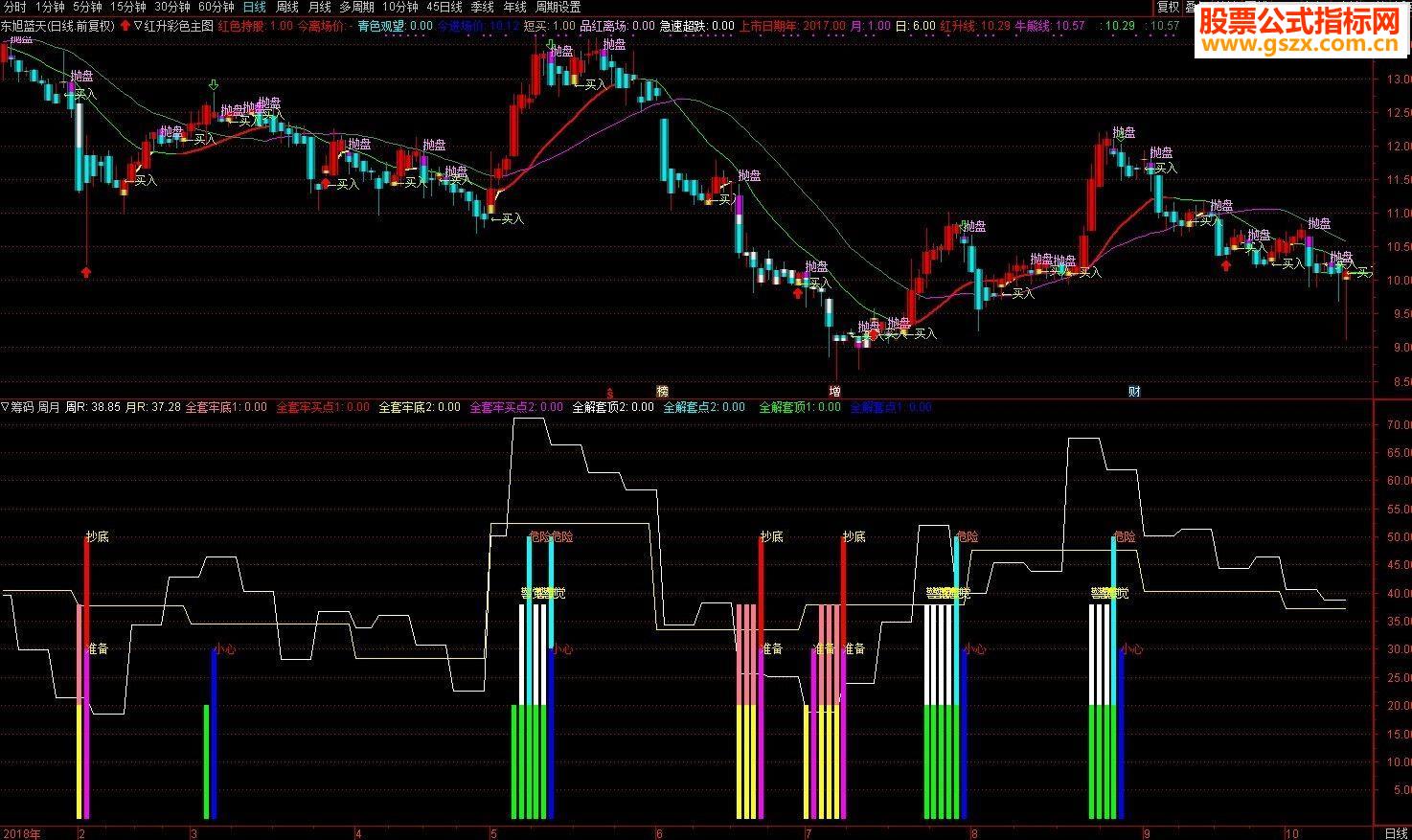
Task: Switch to the 周线 weekly chart tab
Action: pos(287,7)
